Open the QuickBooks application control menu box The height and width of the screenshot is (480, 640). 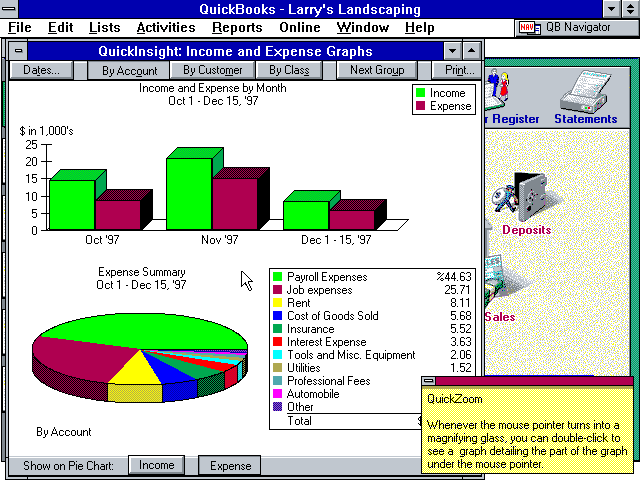9,9
